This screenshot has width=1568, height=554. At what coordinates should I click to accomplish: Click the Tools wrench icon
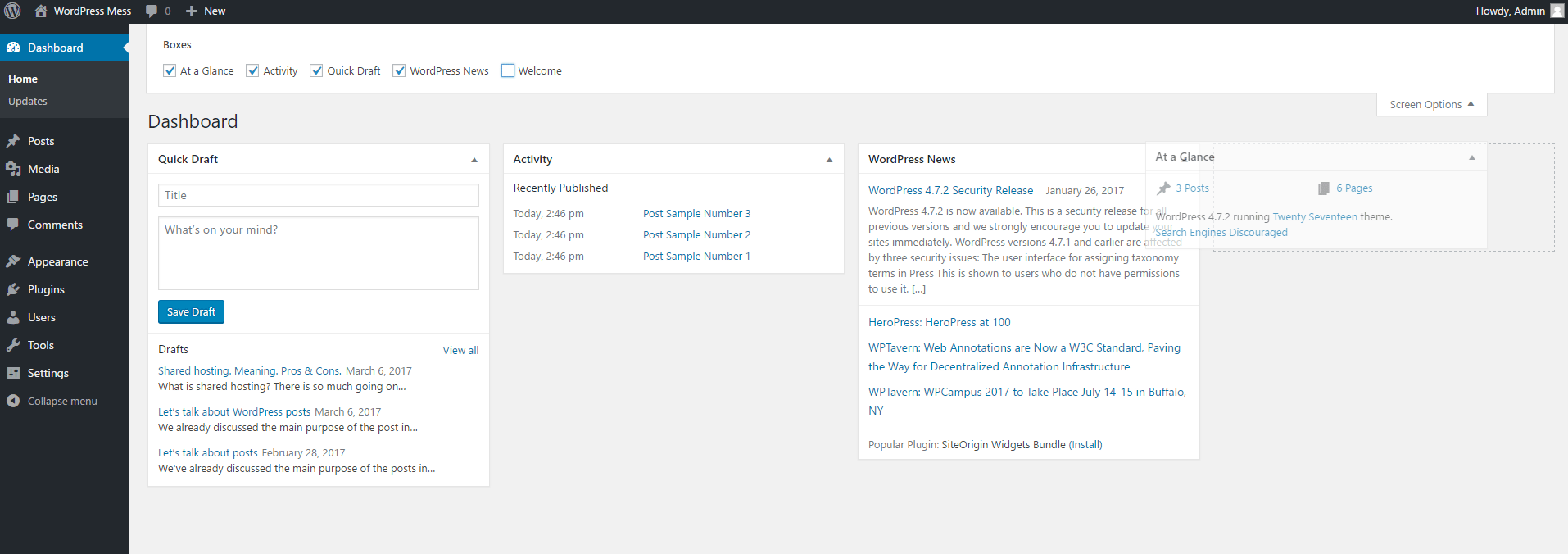click(13, 345)
